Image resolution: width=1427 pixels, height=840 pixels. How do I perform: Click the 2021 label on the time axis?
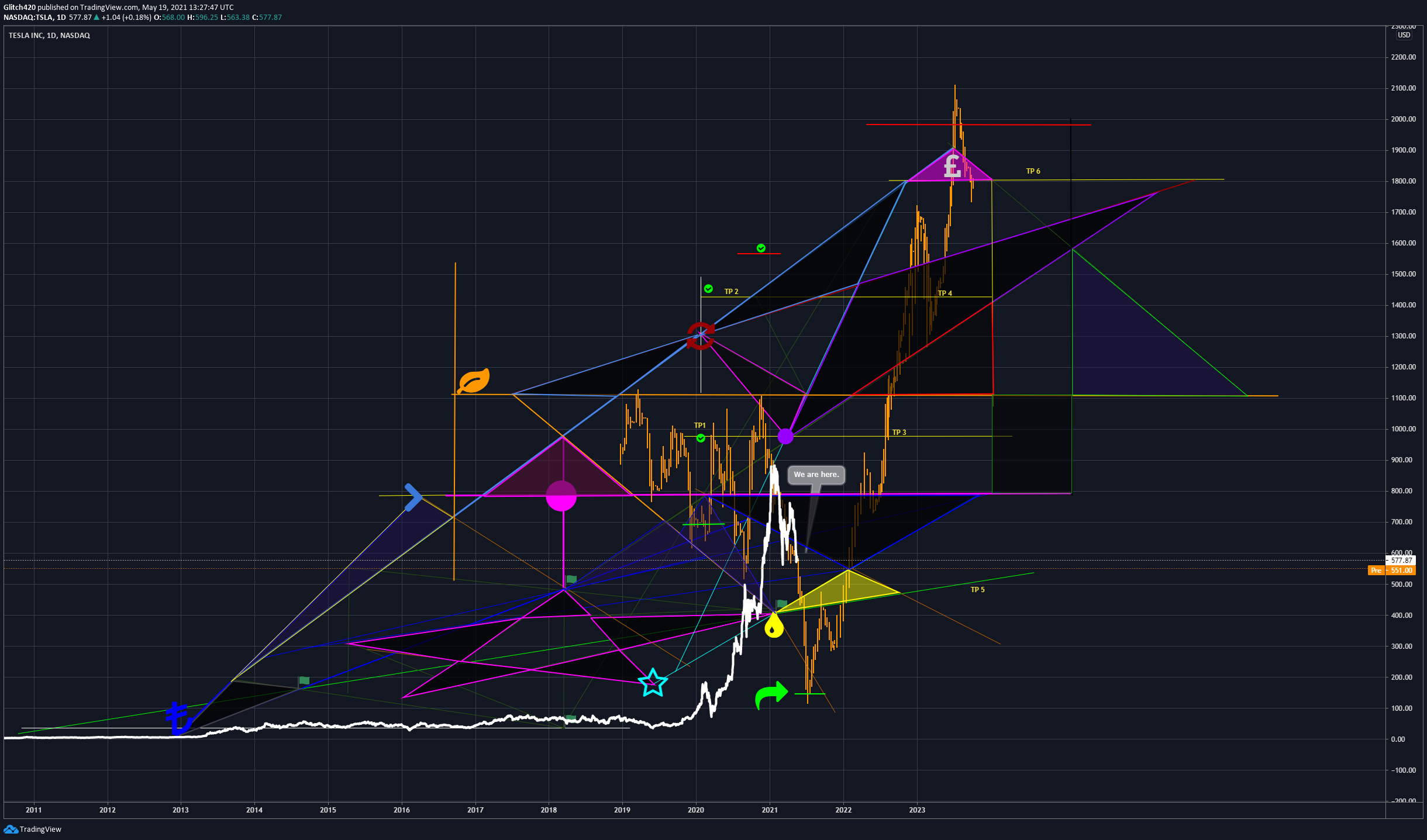(x=770, y=810)
